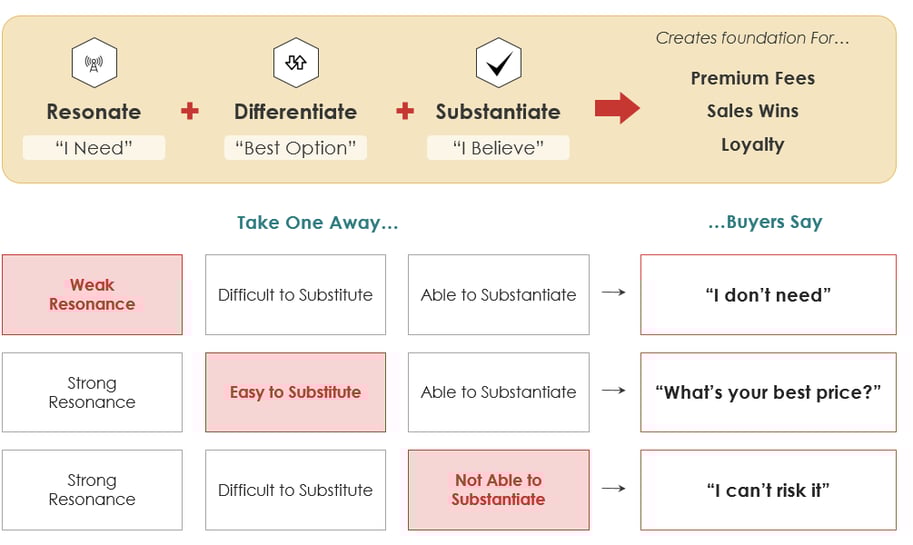Click the Premium Fees text
Image resolution: width=913 pixels, height=545 pixels.
point(752,78)
